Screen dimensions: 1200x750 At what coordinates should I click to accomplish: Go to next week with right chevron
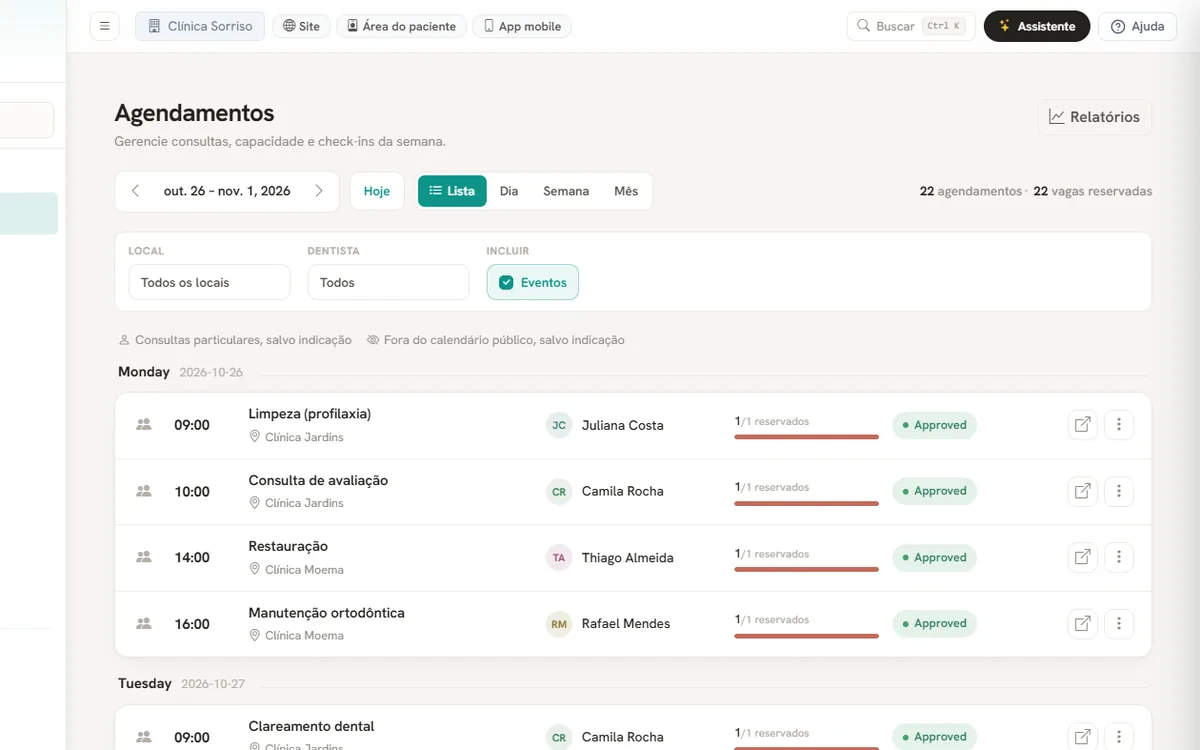click(319, 191)
